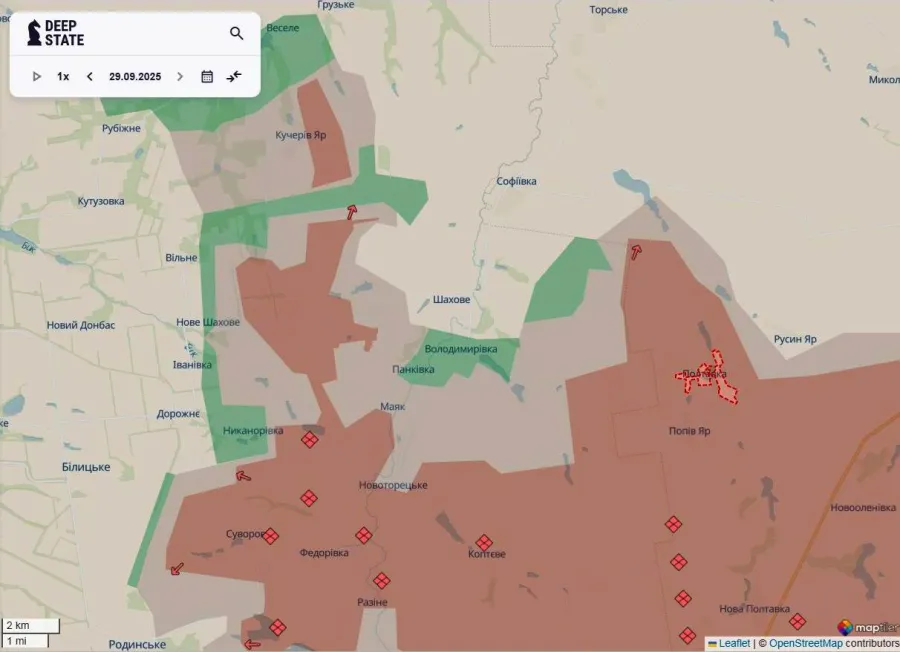The image size is (900, 652).
Task: Click the 29.09.2025 date field
Action: pyautogui.click(x=135, y=76)
